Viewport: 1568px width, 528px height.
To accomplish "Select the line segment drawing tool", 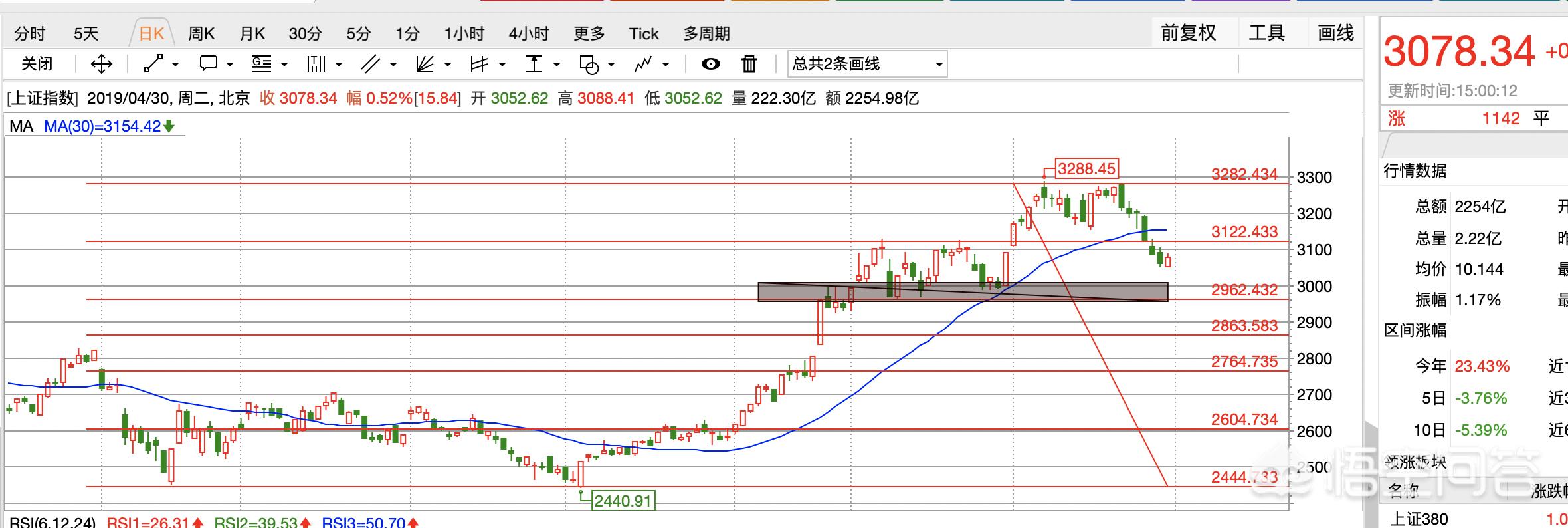I will click(x=153, y=64).
